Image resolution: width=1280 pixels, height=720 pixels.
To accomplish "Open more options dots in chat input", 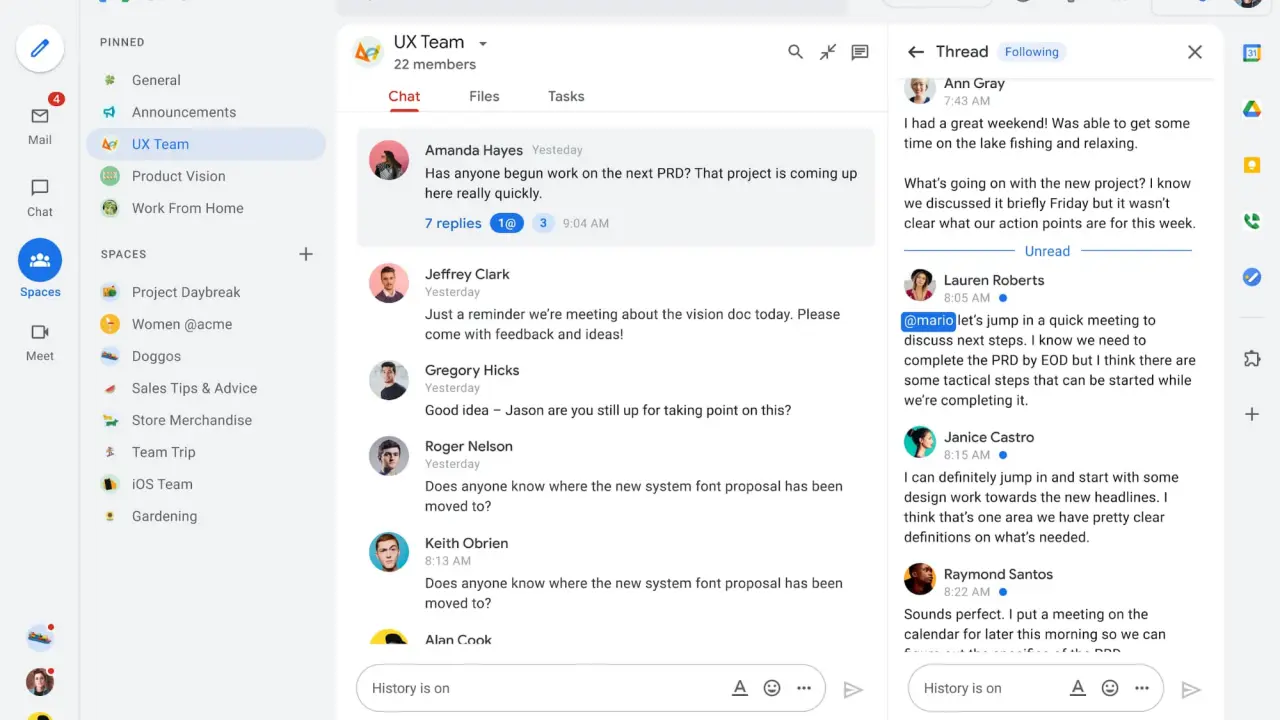I will coord(804,688).
